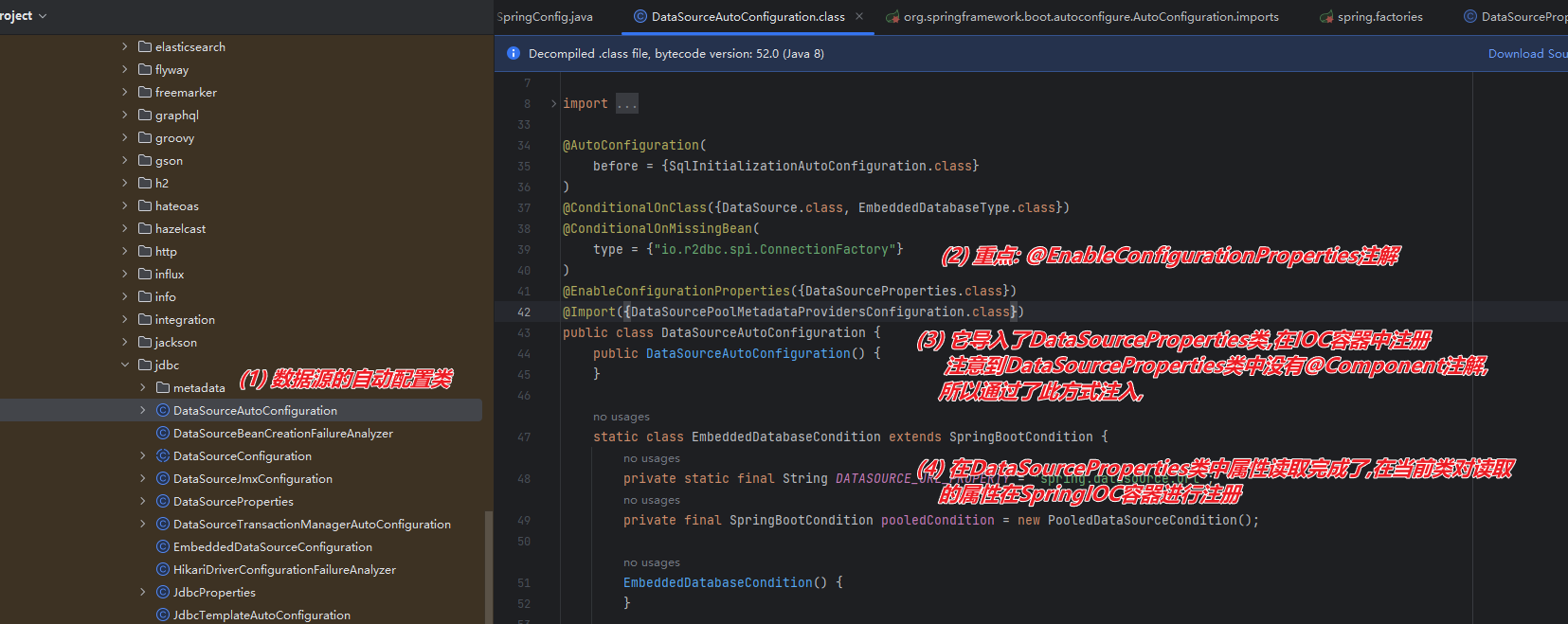The height and width of the screenshot is (624, 1568).
Task: Click the hazelcast folder icon
Action: 145,228
